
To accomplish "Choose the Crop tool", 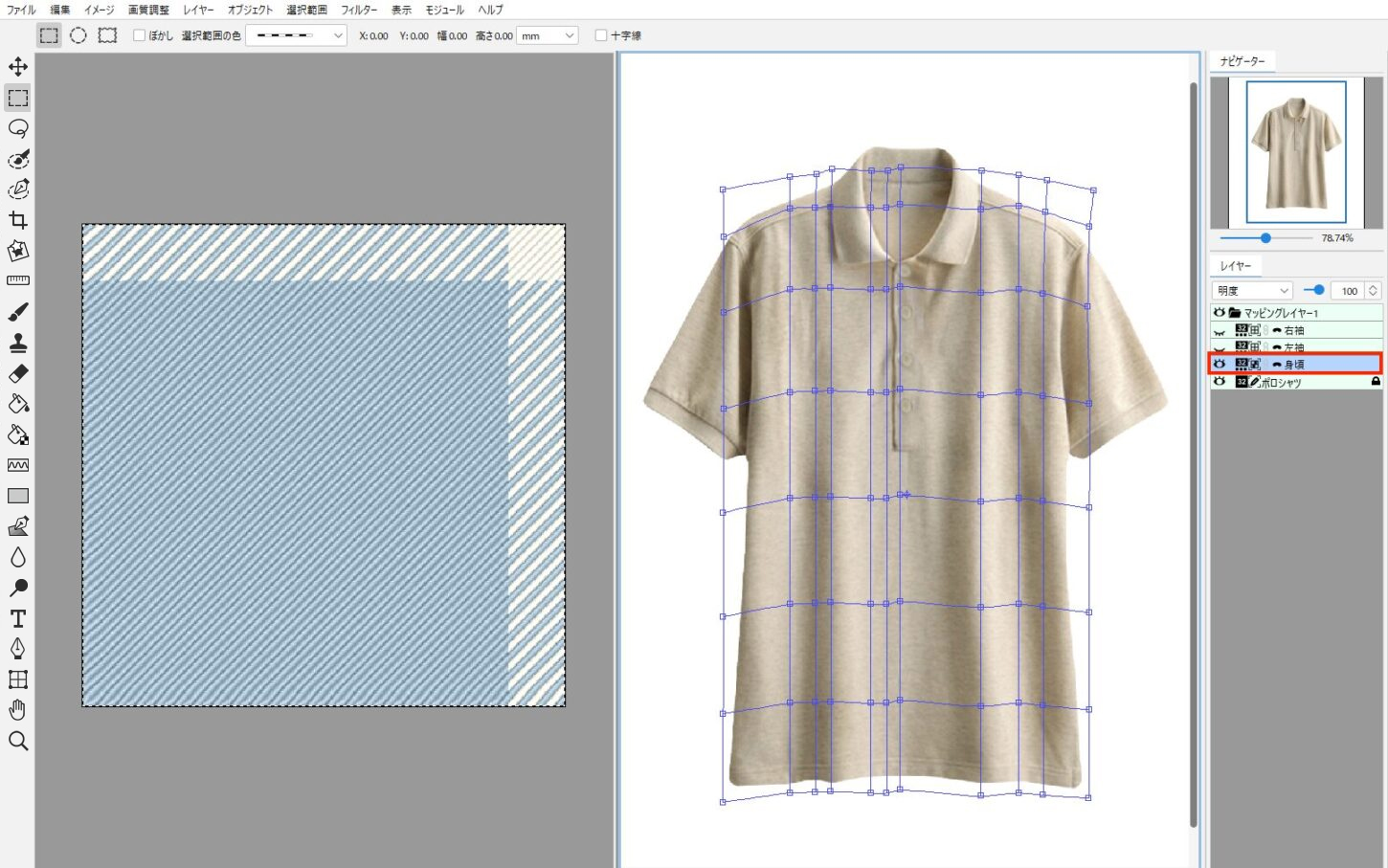I will pyautogui.click(x=18, y=220).
